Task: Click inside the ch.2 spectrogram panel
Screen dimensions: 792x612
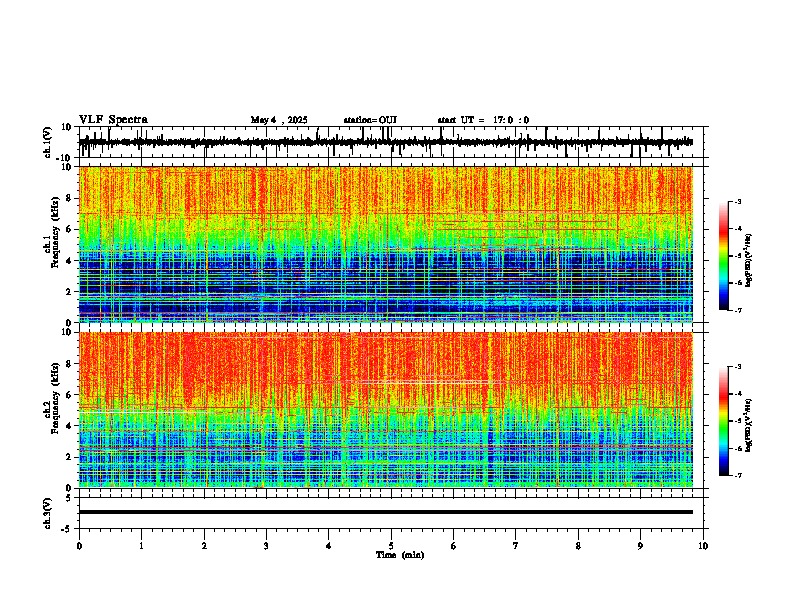Action: 385,410
